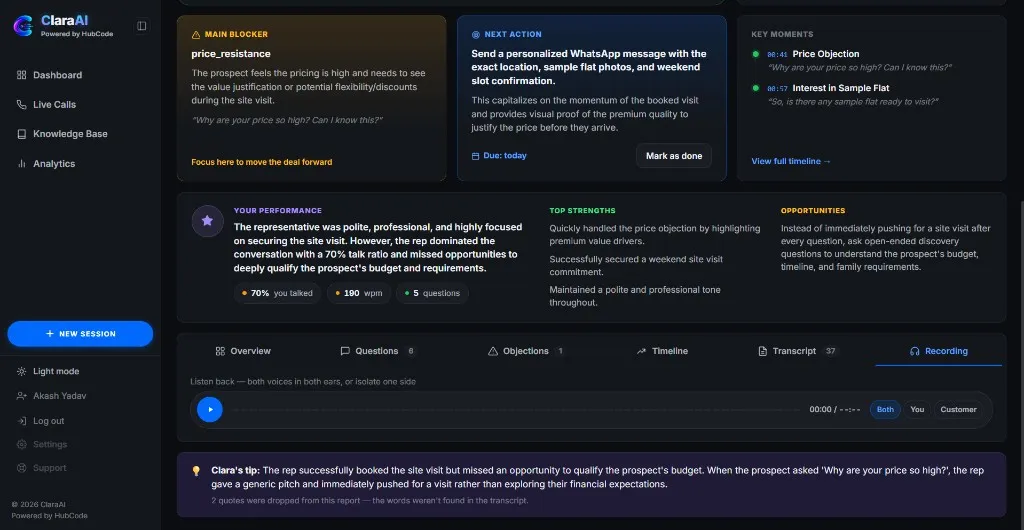This screenshot has height=530, width=1024.
Task: Click the 190 wpm chip
Action: tap(359, 293)
